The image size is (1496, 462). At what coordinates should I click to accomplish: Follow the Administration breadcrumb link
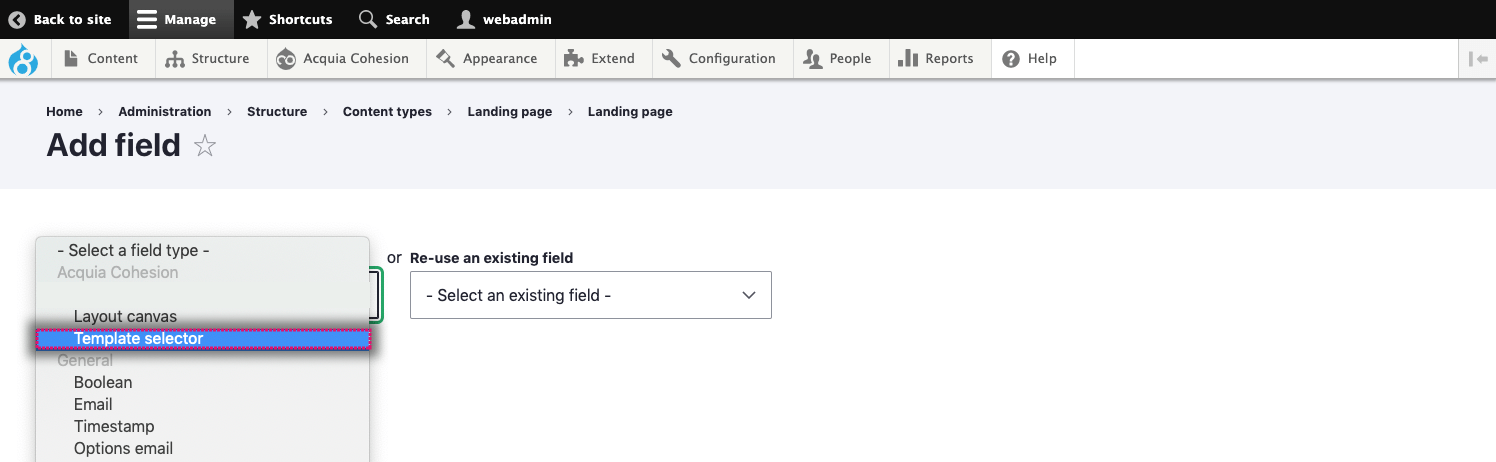click(x=165, y=112)
